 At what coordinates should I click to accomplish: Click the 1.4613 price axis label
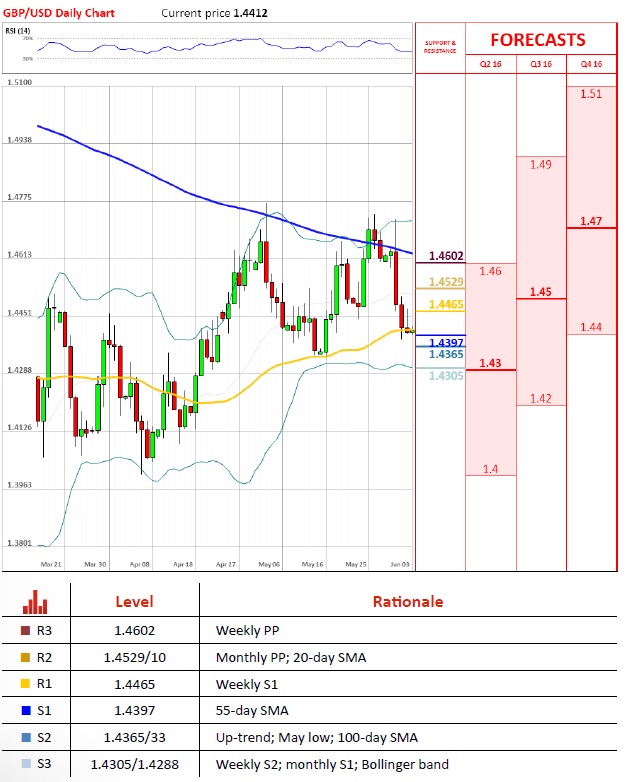point(19,255)
